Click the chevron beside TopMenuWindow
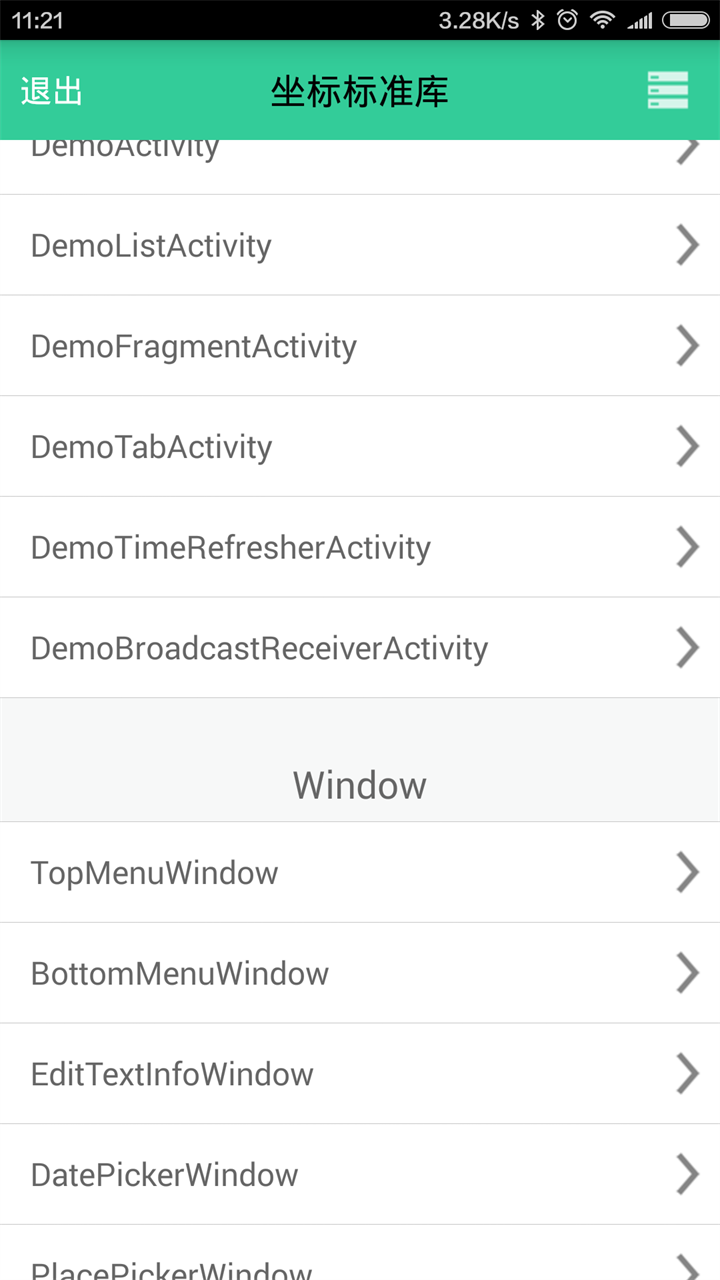Image resolution: width=720 pixels, height=1280 pixels. pos(687,872)
